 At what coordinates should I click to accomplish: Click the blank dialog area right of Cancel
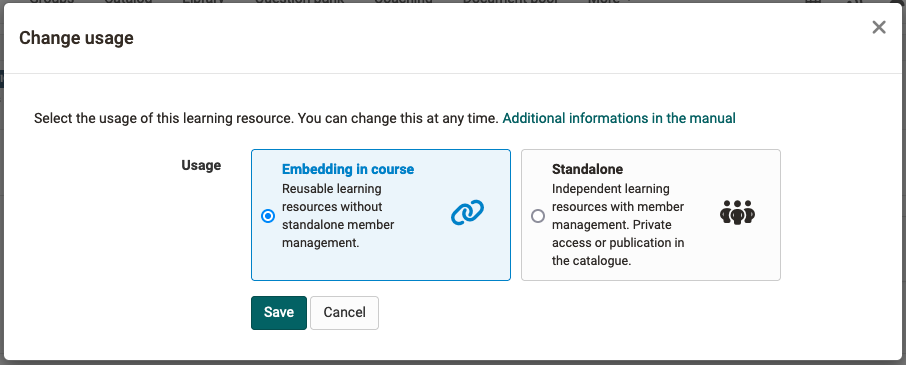578,312
